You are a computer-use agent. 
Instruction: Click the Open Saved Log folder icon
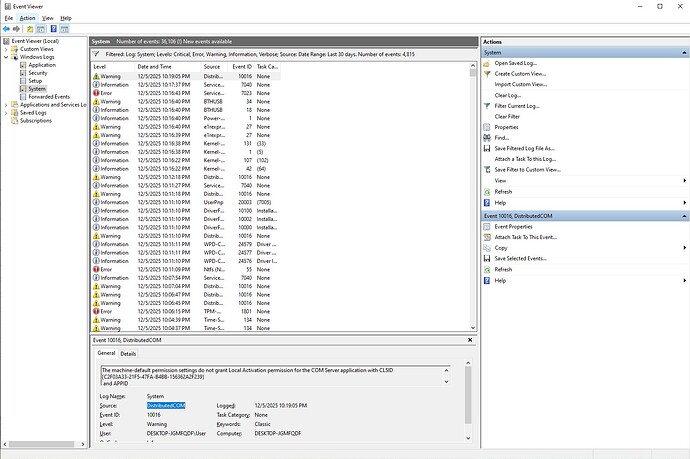tap(487, 63)
